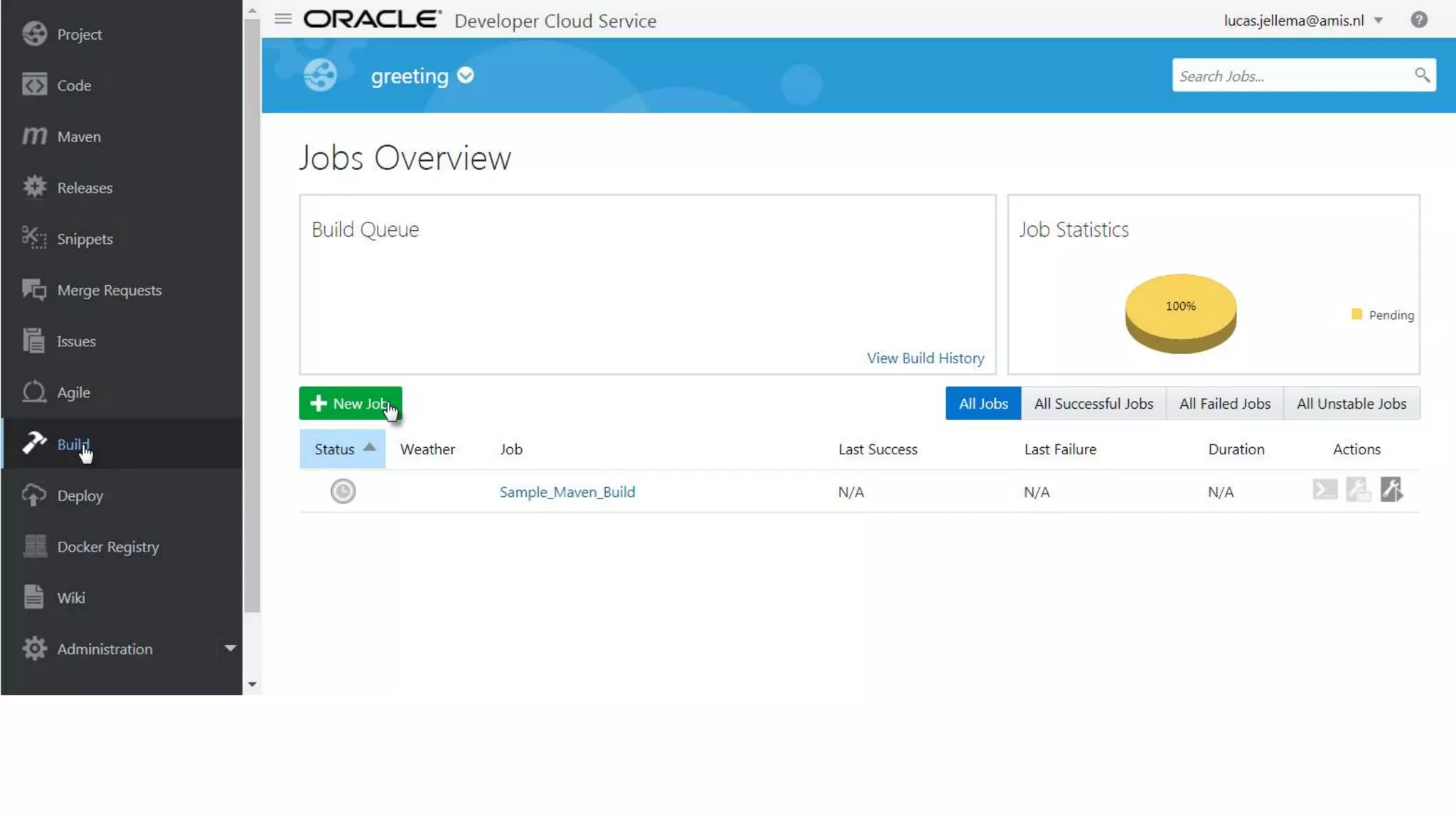Switch to All Successful Jobs tab
Screen dimensions: 1456x819
[x=1093, y=404]
